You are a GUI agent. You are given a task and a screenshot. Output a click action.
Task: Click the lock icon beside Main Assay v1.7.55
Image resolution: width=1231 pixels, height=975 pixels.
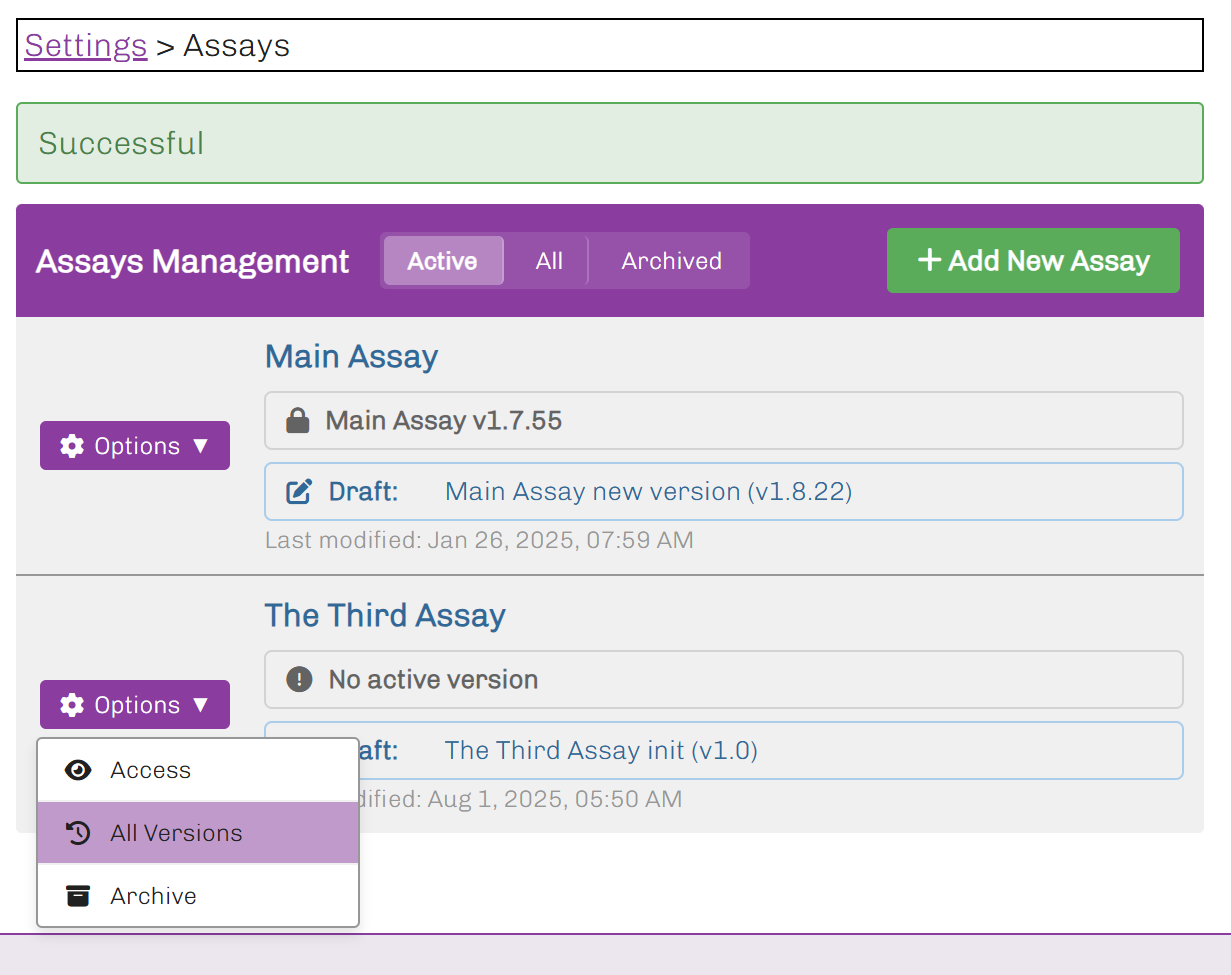point(297,421)
